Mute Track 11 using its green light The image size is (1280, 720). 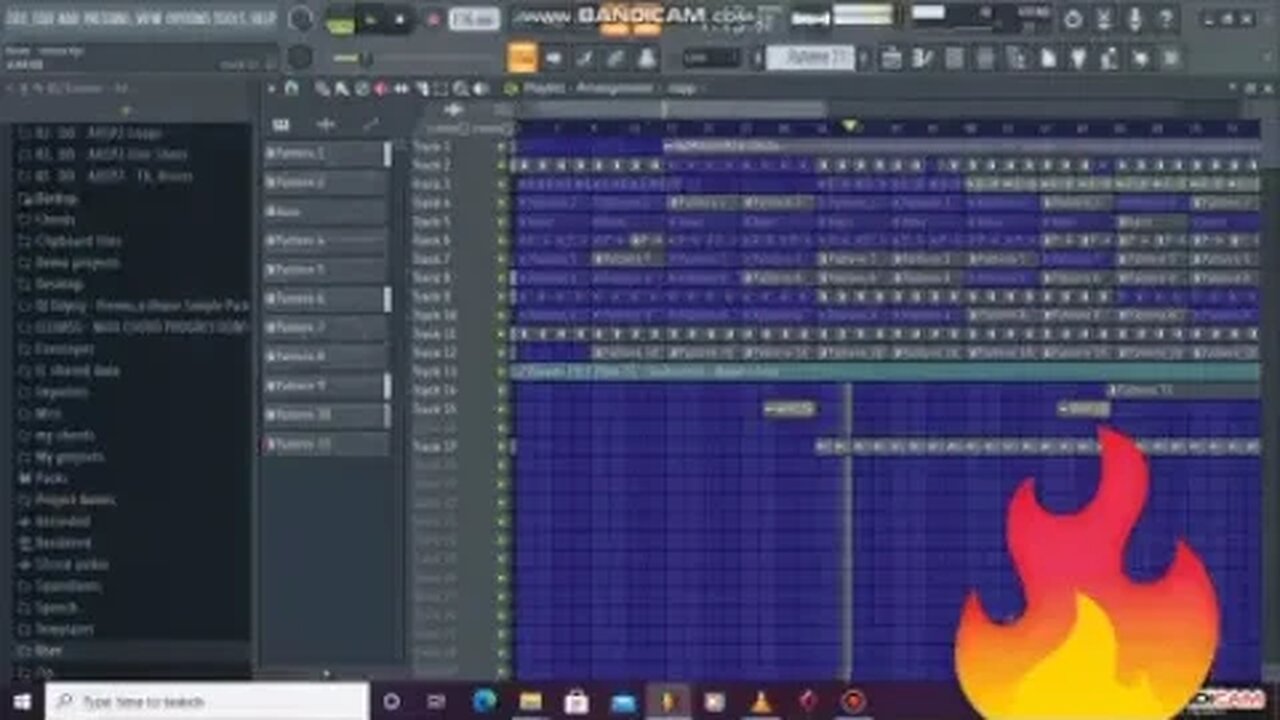[x=503, y=334]
